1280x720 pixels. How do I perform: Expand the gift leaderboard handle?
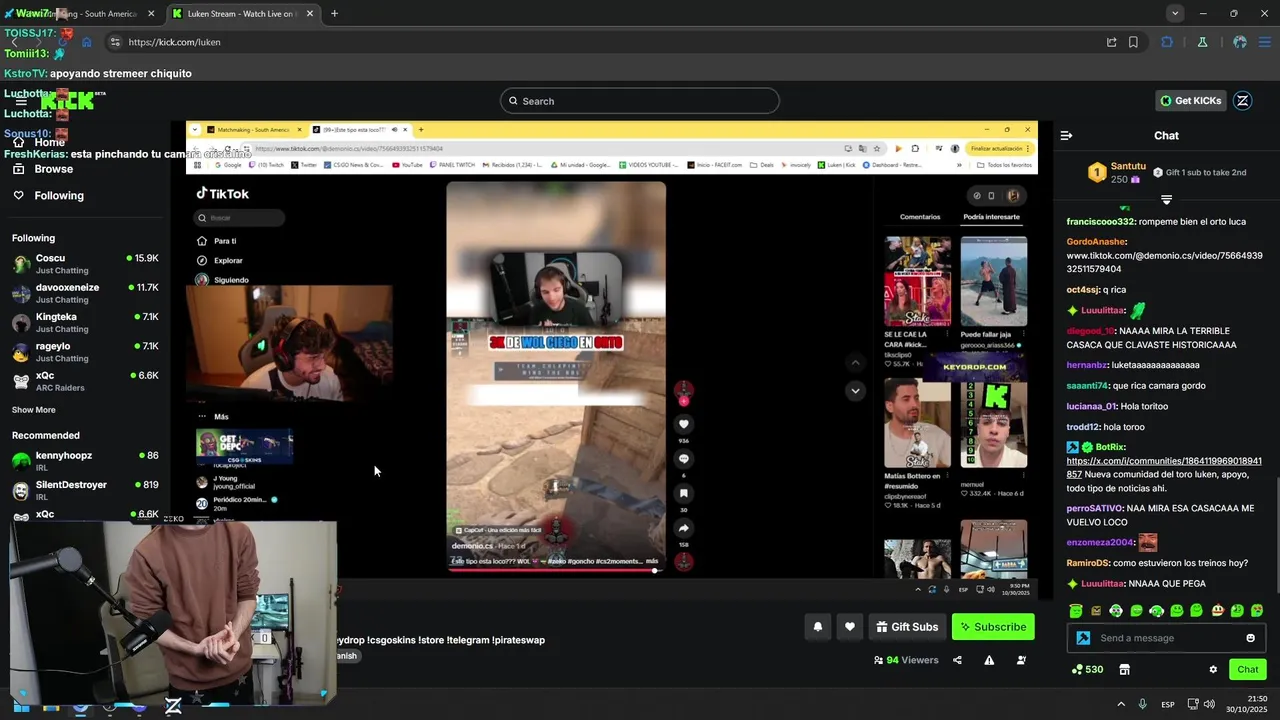coord(1166,200)
